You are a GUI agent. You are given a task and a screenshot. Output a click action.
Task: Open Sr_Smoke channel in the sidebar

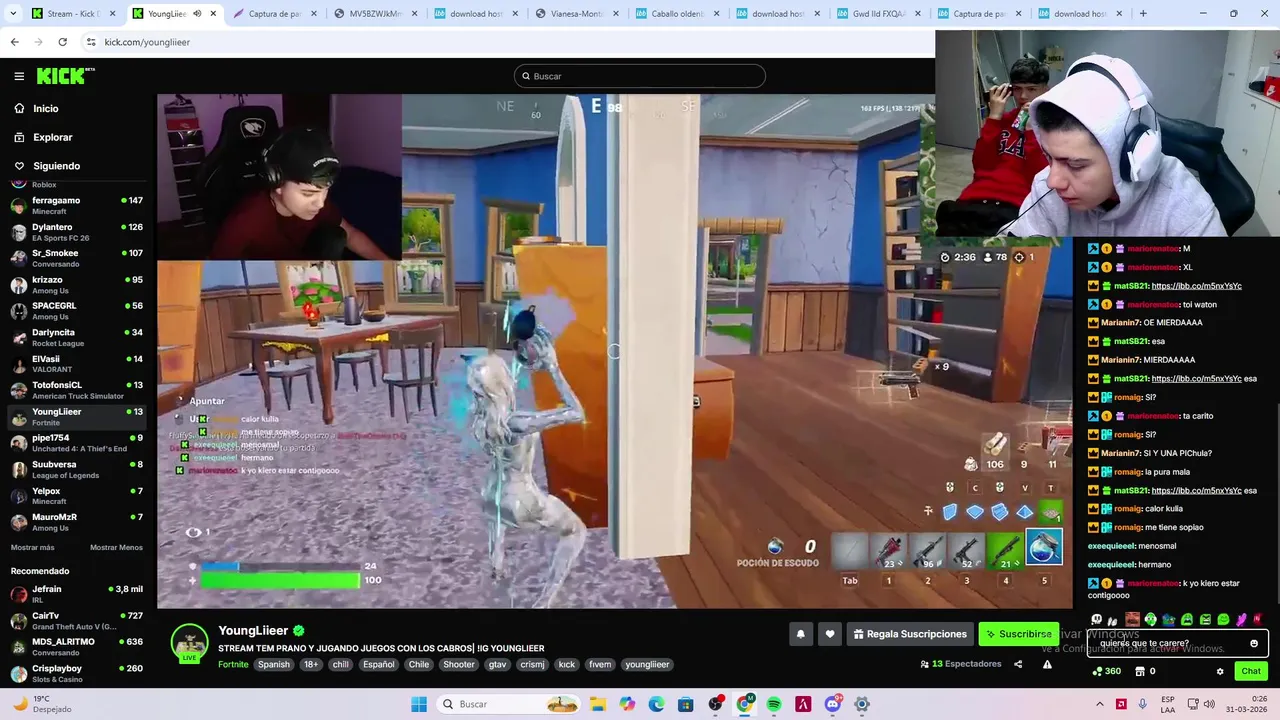(x=76, y=258)
